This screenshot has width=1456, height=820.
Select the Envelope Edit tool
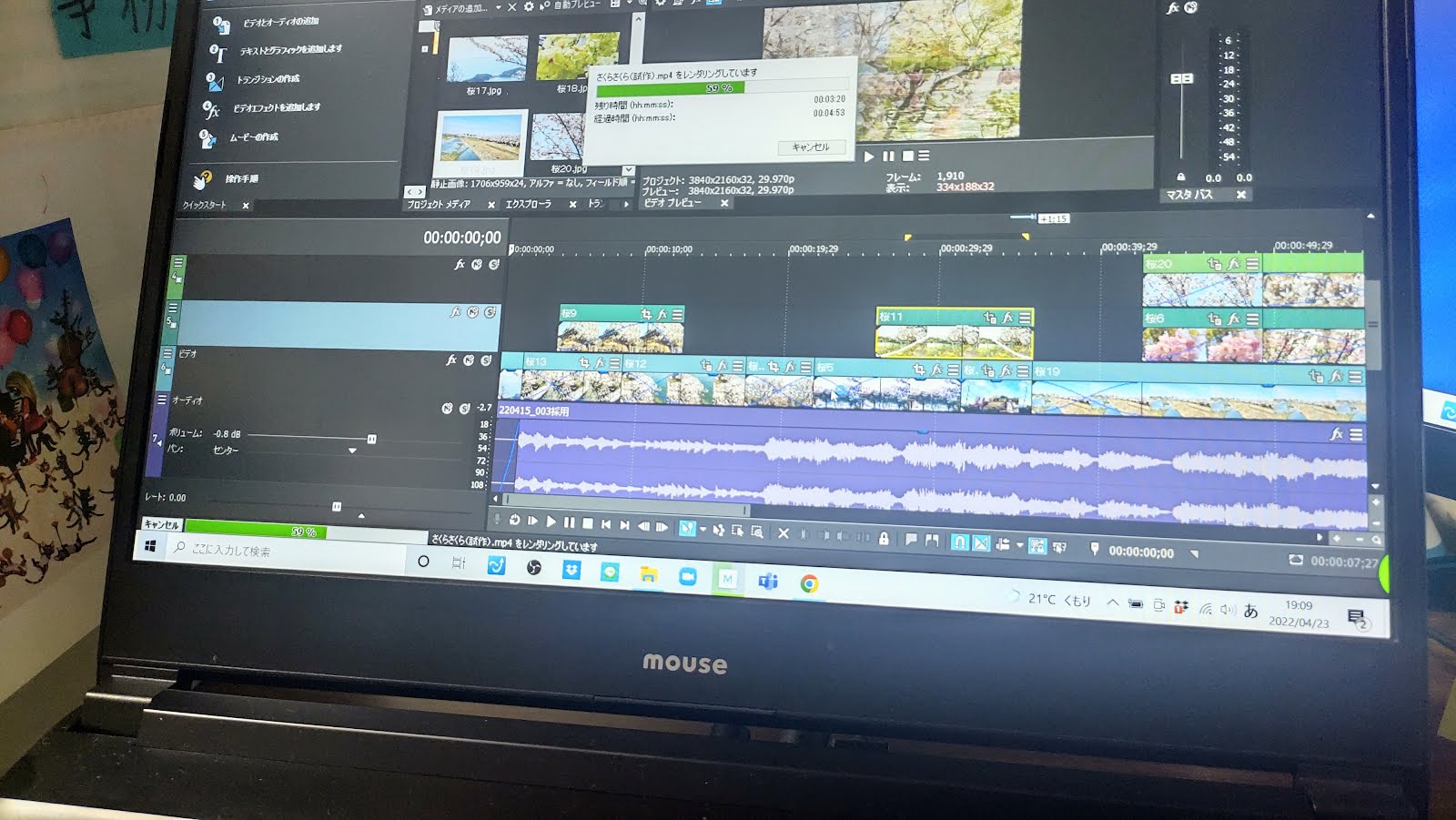tap(718, 530)
